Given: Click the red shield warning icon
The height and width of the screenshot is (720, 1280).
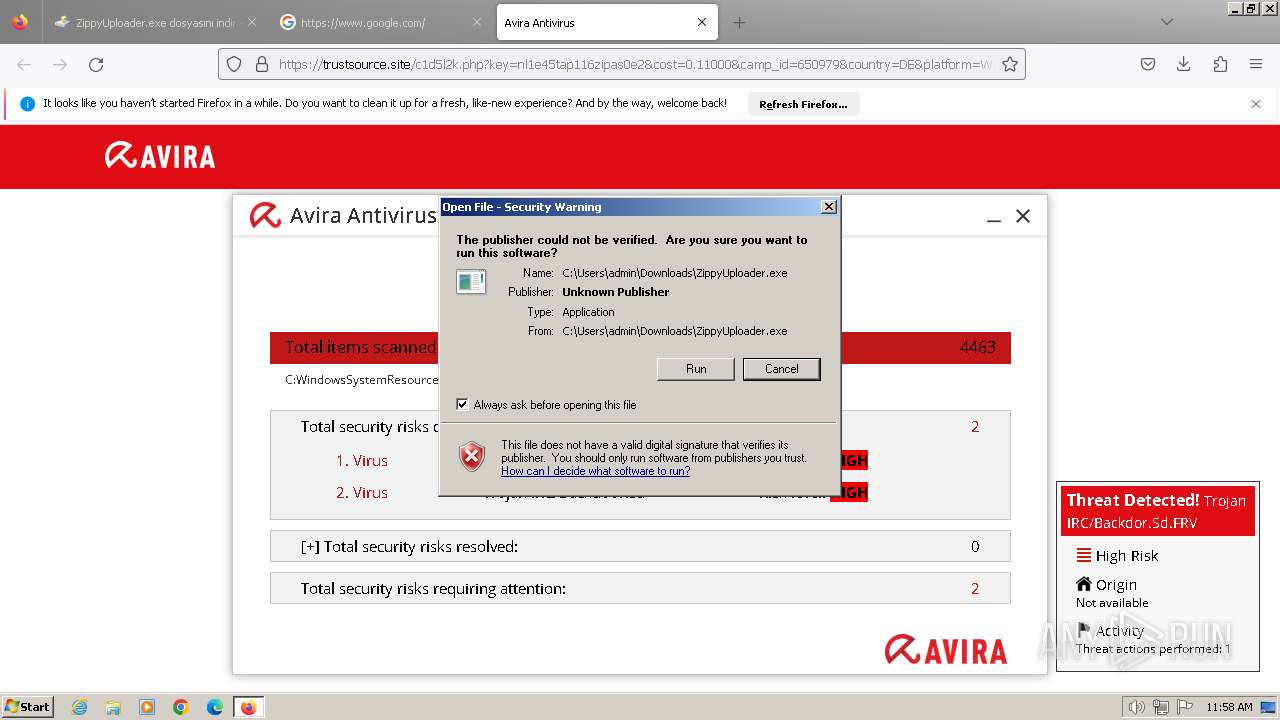Looking at the screenshot, I should click(x=472, y=456).
